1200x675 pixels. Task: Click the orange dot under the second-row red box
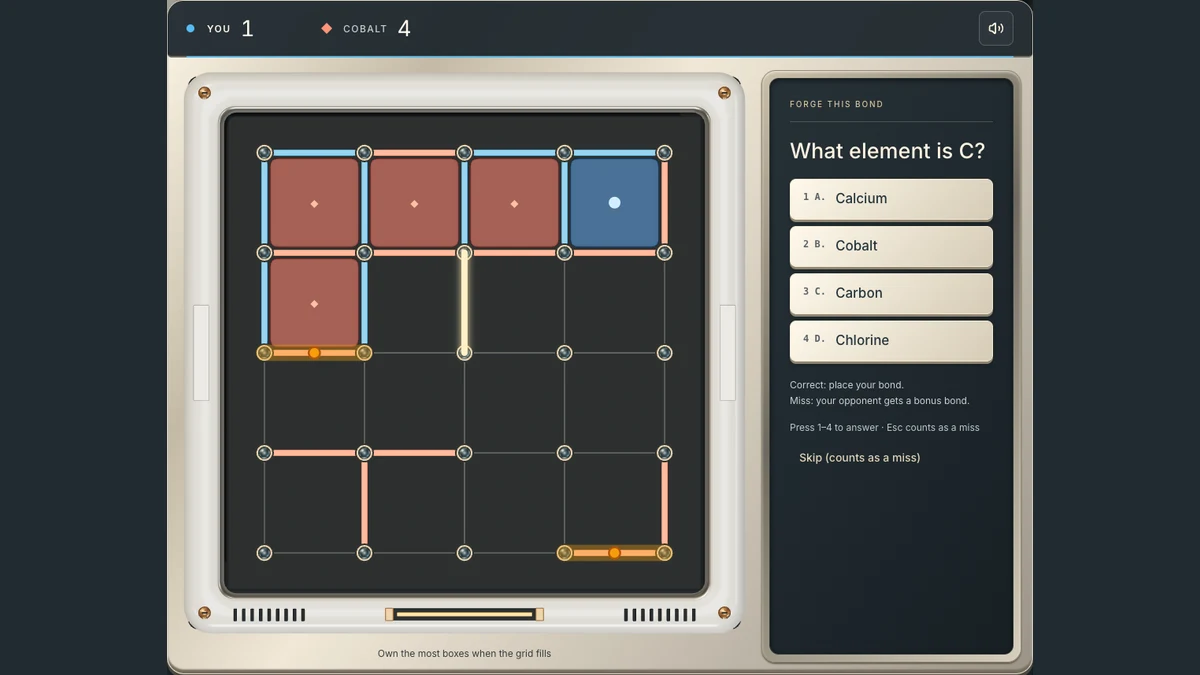click(x=314, y=353)
